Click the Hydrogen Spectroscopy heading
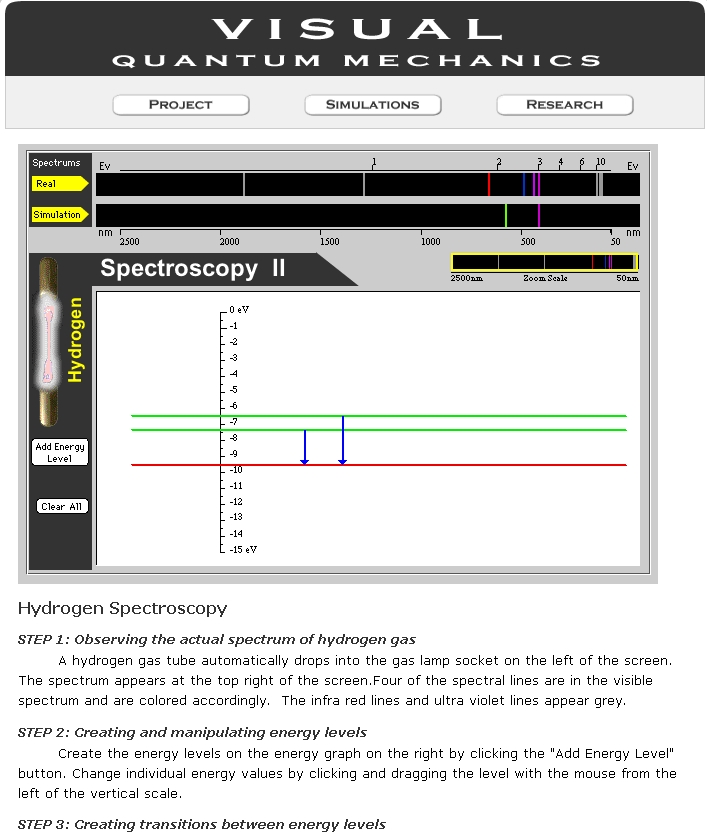 click(x=123, y=608)
